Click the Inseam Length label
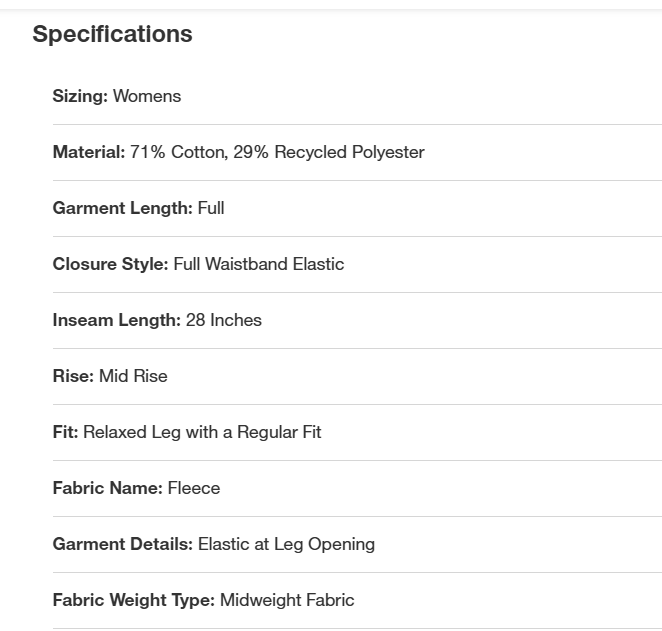Screen dimensions: 662x631 click(116, 320)
